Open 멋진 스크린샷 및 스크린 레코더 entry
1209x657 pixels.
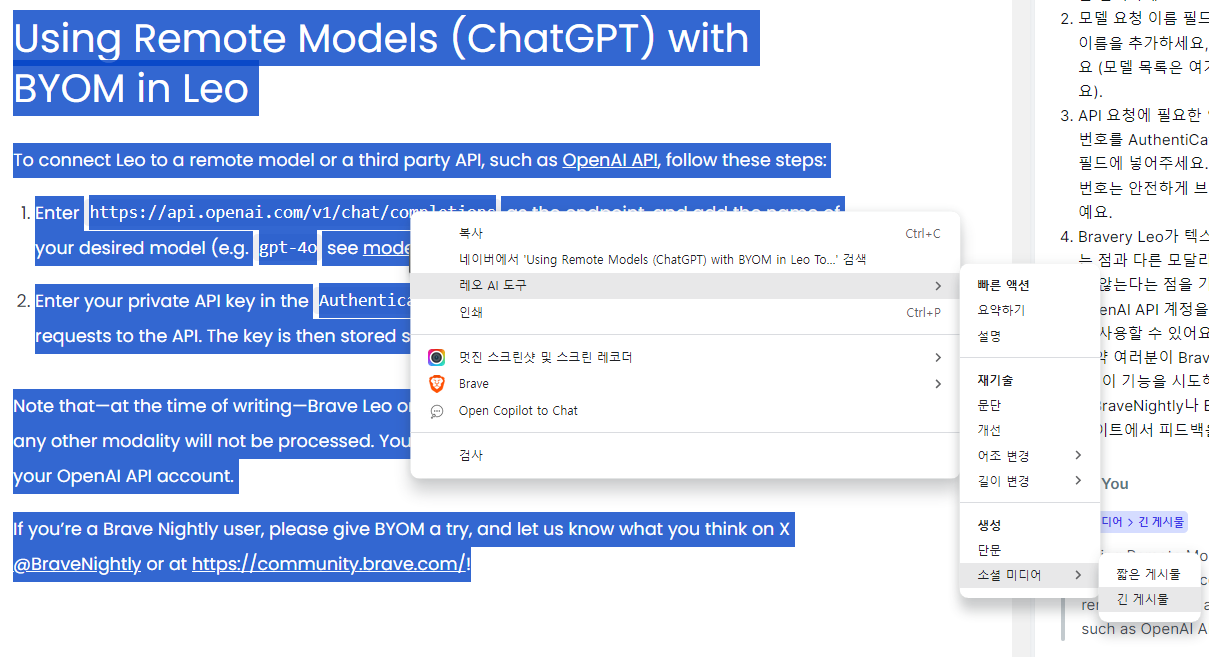(685, 357)
